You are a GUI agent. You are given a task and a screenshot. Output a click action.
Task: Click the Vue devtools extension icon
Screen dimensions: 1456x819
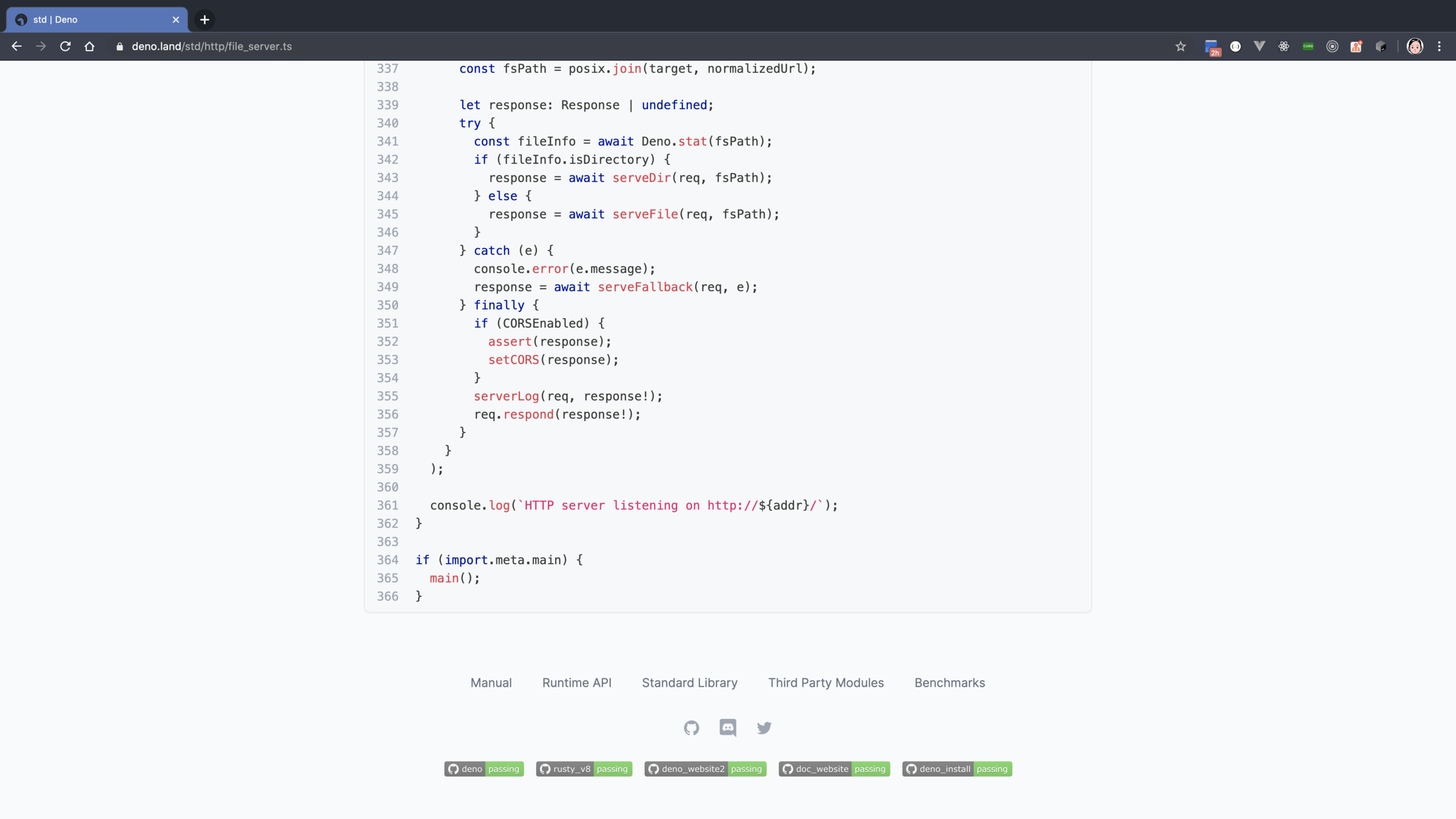1259,46
